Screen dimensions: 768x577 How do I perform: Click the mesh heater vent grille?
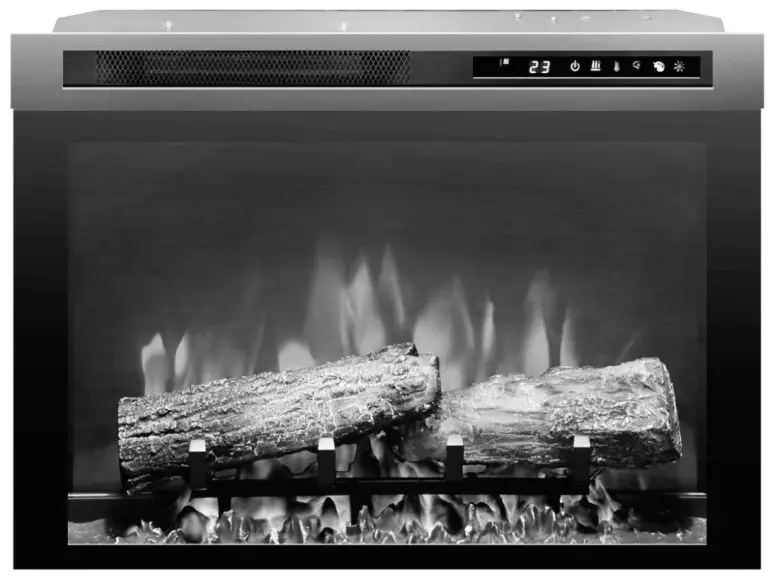[253, 67]
